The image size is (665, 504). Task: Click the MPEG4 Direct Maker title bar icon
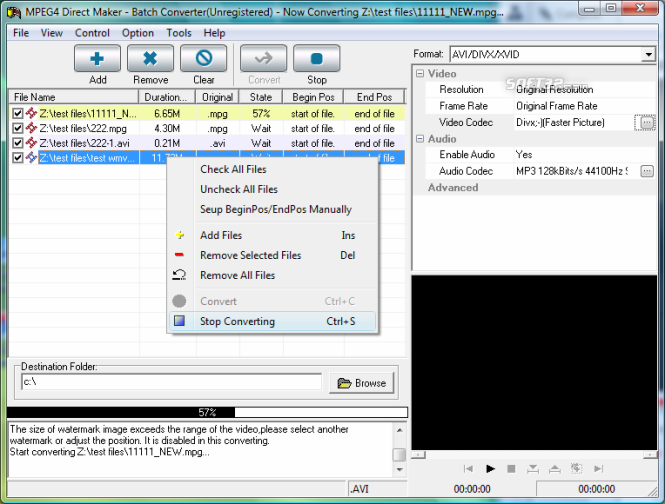click(14, 12)
